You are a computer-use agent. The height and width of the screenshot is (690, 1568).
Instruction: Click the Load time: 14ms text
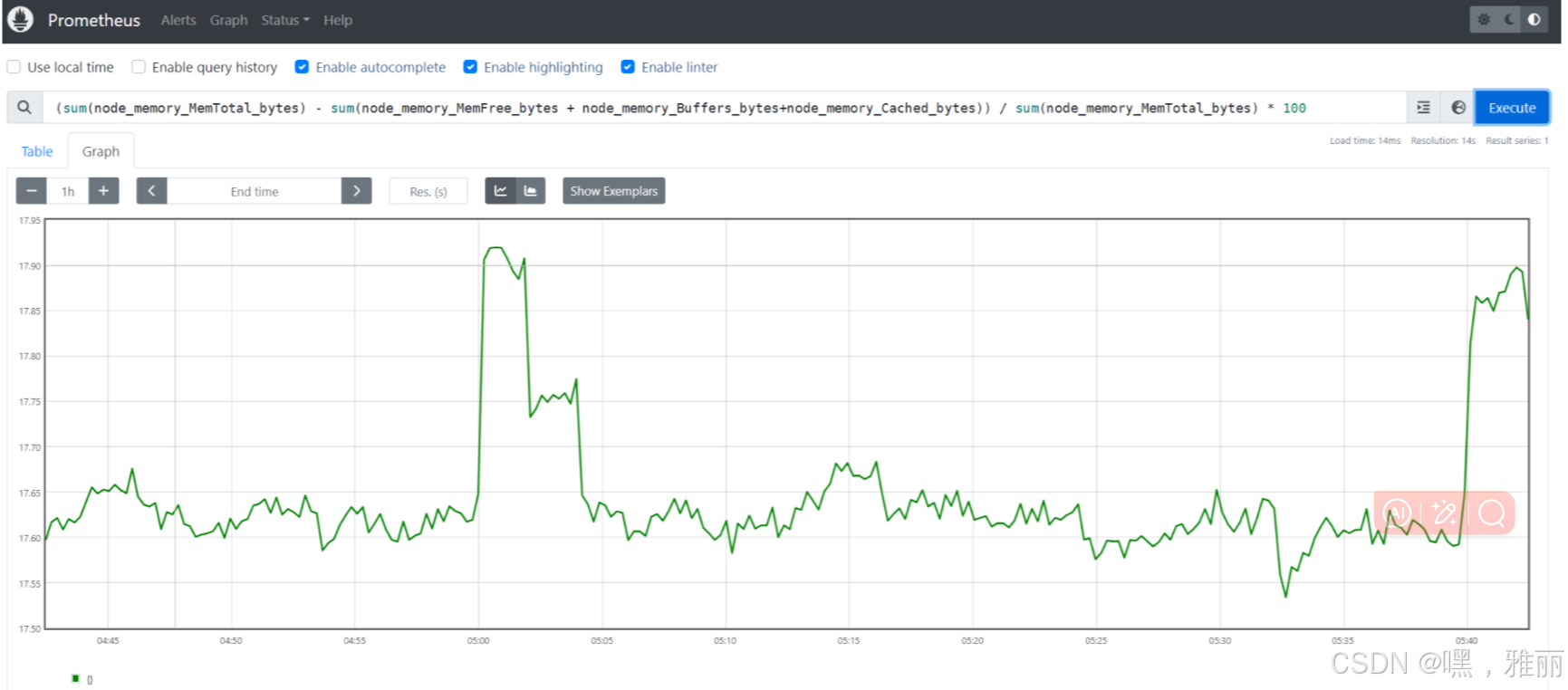(x=1365, y=140)
